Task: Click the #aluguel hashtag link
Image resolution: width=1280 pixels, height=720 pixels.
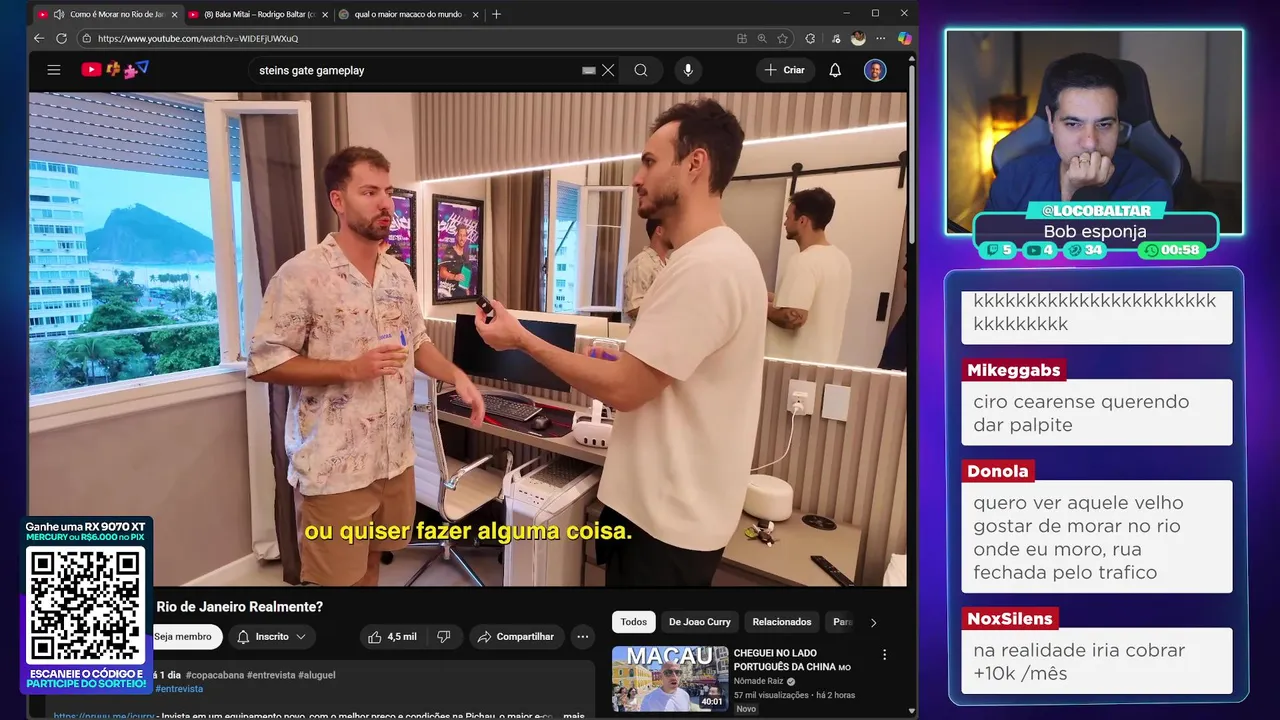Action: [317, 675]
